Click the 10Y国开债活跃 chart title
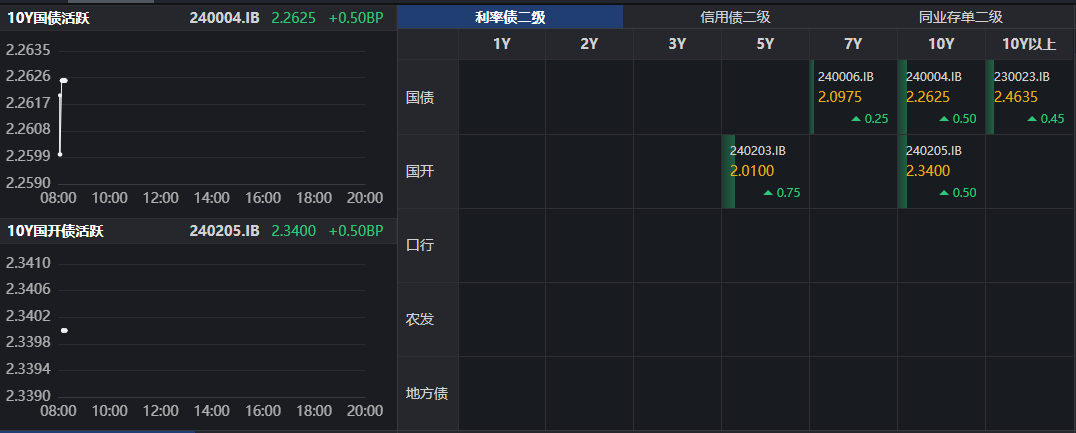1076x433 pixels. click(x=55, y=231)
